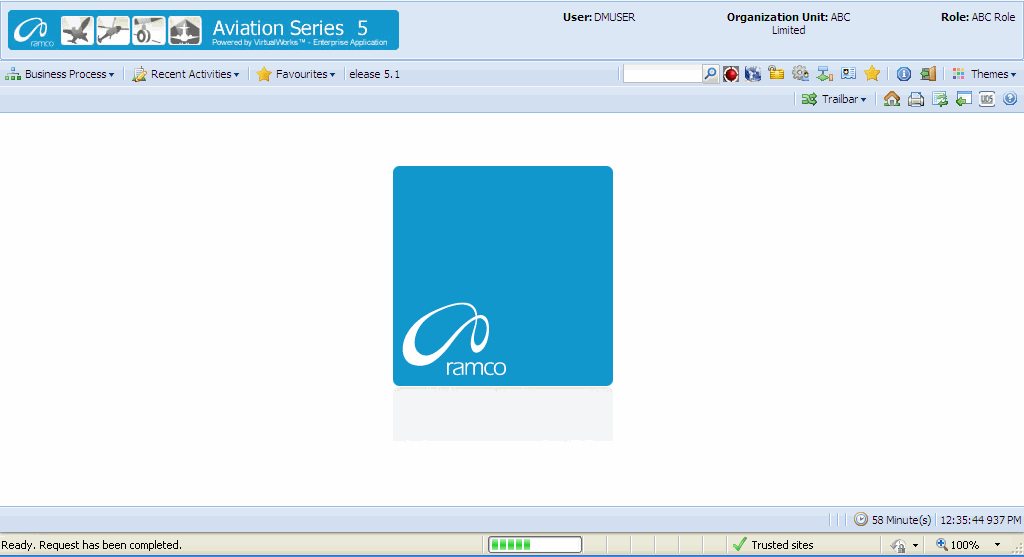Click the Role: ABC Role label
Image resolution: width=1024 pixels, height=557 pixels.
click(978, 17)
